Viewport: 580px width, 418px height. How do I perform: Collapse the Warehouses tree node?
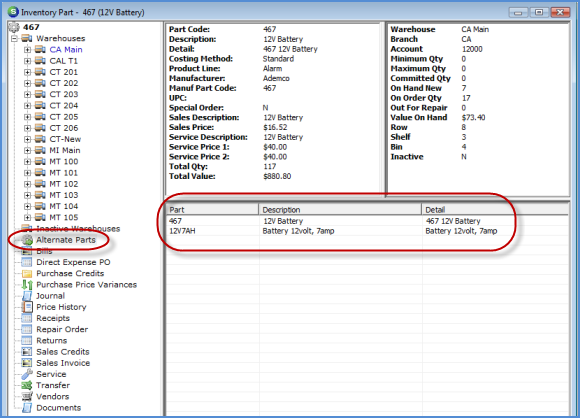14,38
